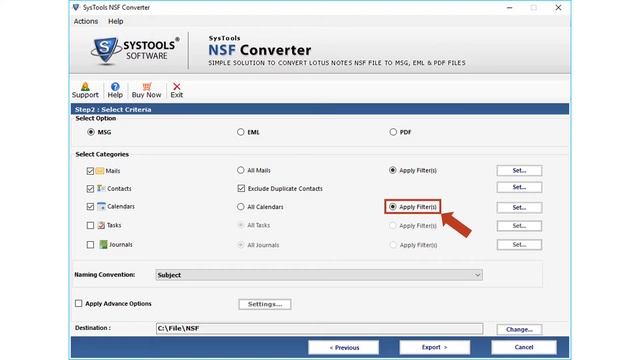This screenshot has height=360, width=640.
Task: Click Change destination button
Action: 519,329
